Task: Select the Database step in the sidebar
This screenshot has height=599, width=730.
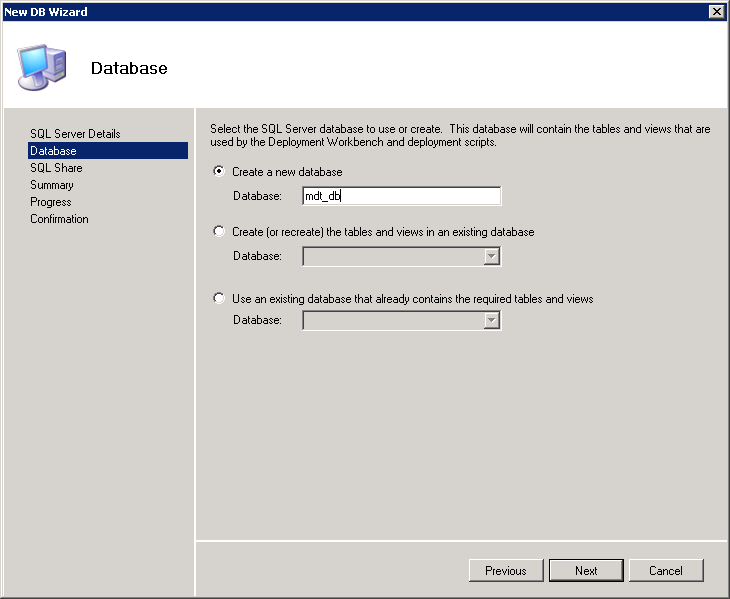Action: click(x=53, y=151)
